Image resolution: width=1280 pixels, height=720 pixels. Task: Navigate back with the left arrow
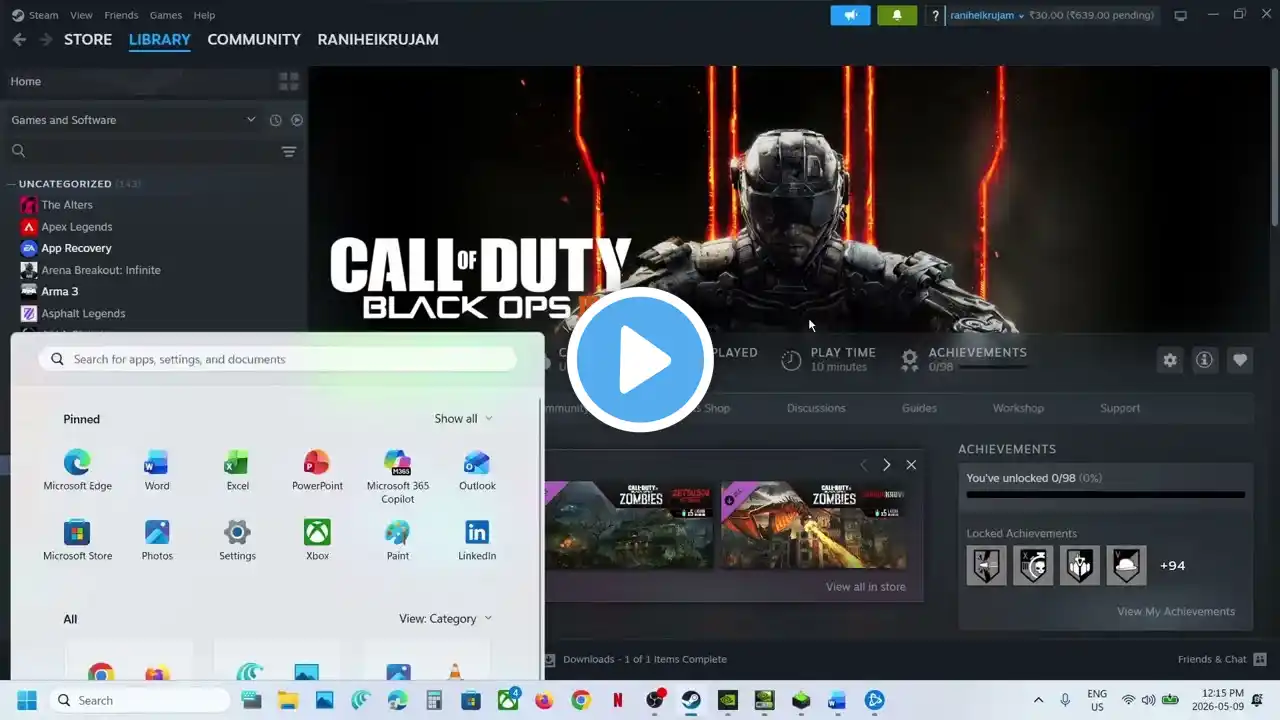click(20, 40)
